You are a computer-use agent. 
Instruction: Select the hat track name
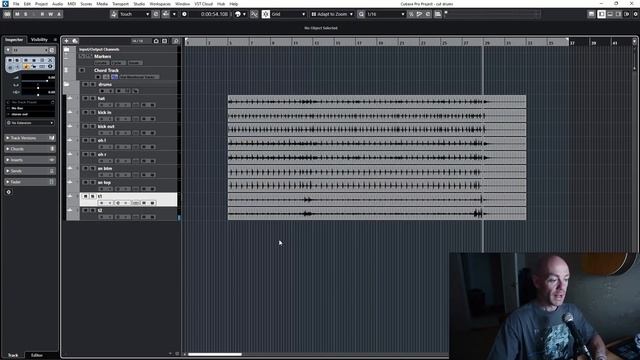[x=101, y=98]
